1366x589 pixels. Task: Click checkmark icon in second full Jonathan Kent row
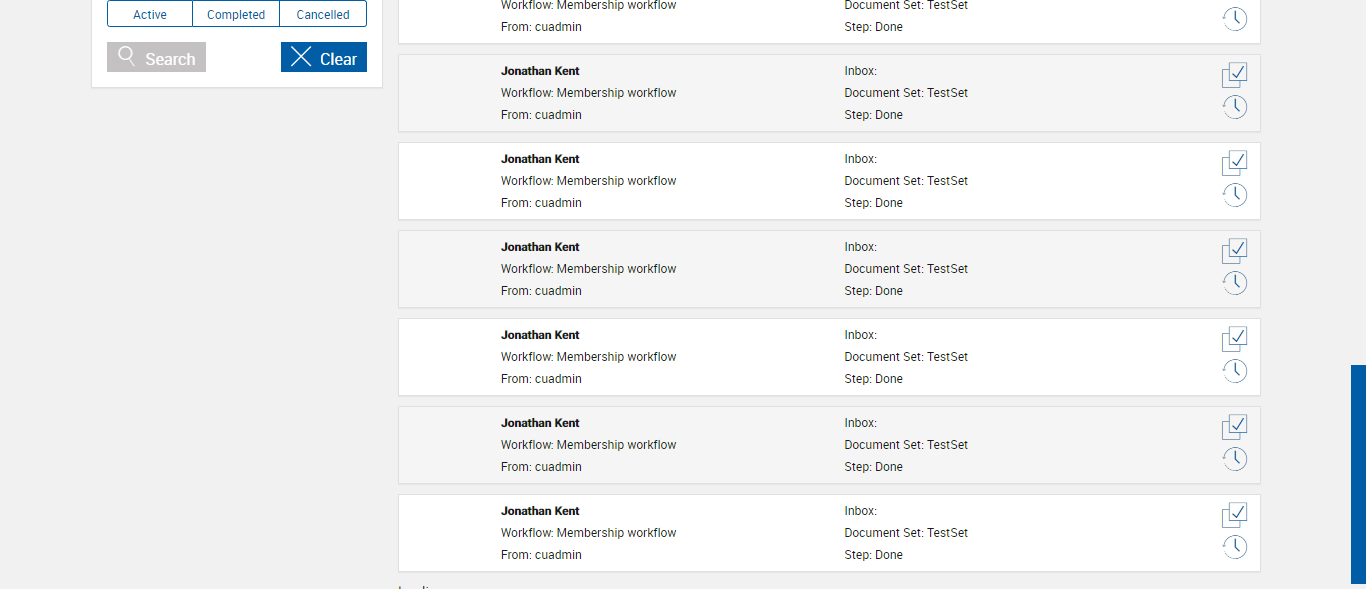tap(1235, 163)
